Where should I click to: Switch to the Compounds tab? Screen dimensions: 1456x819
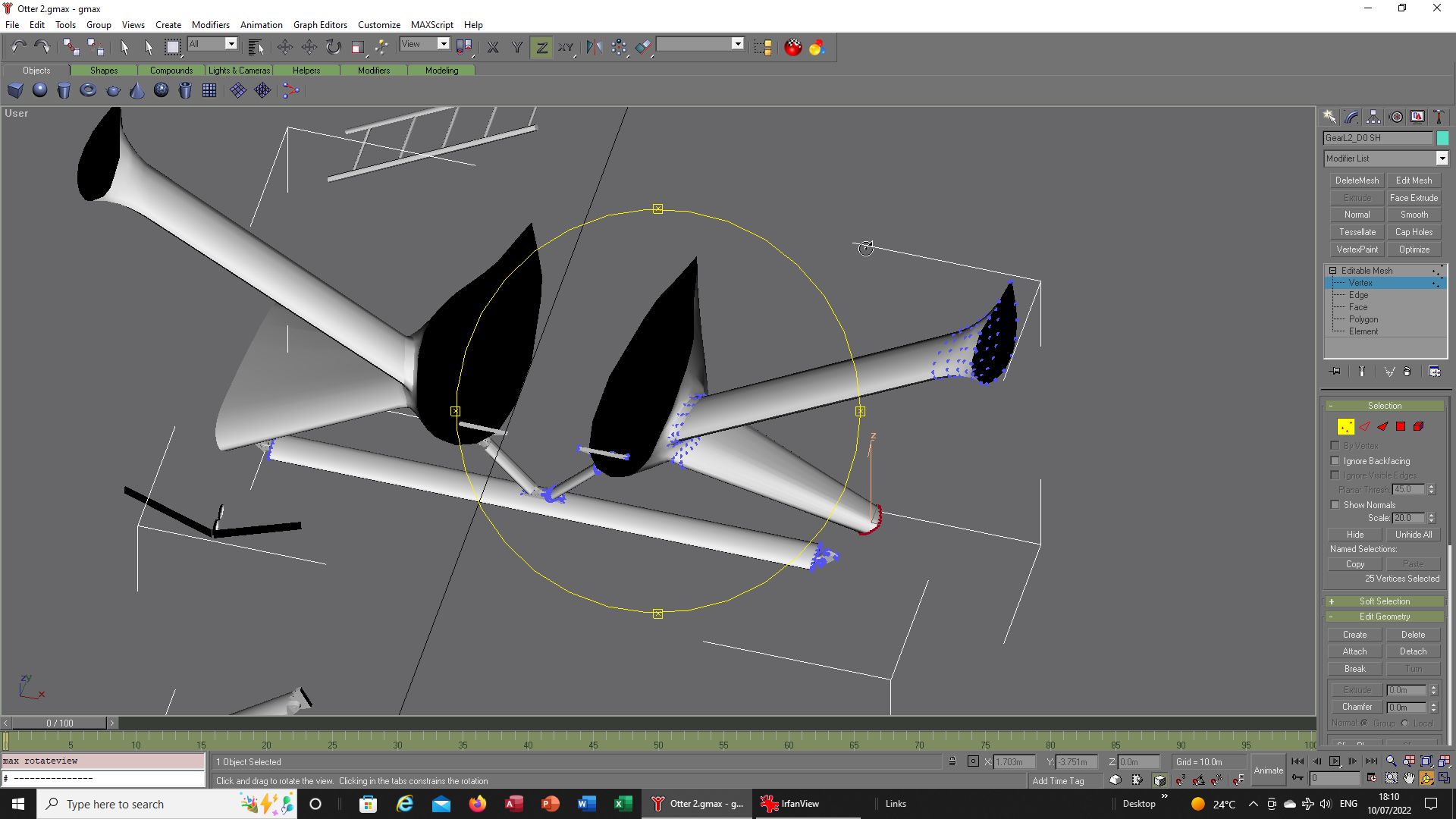coord(171,70)
